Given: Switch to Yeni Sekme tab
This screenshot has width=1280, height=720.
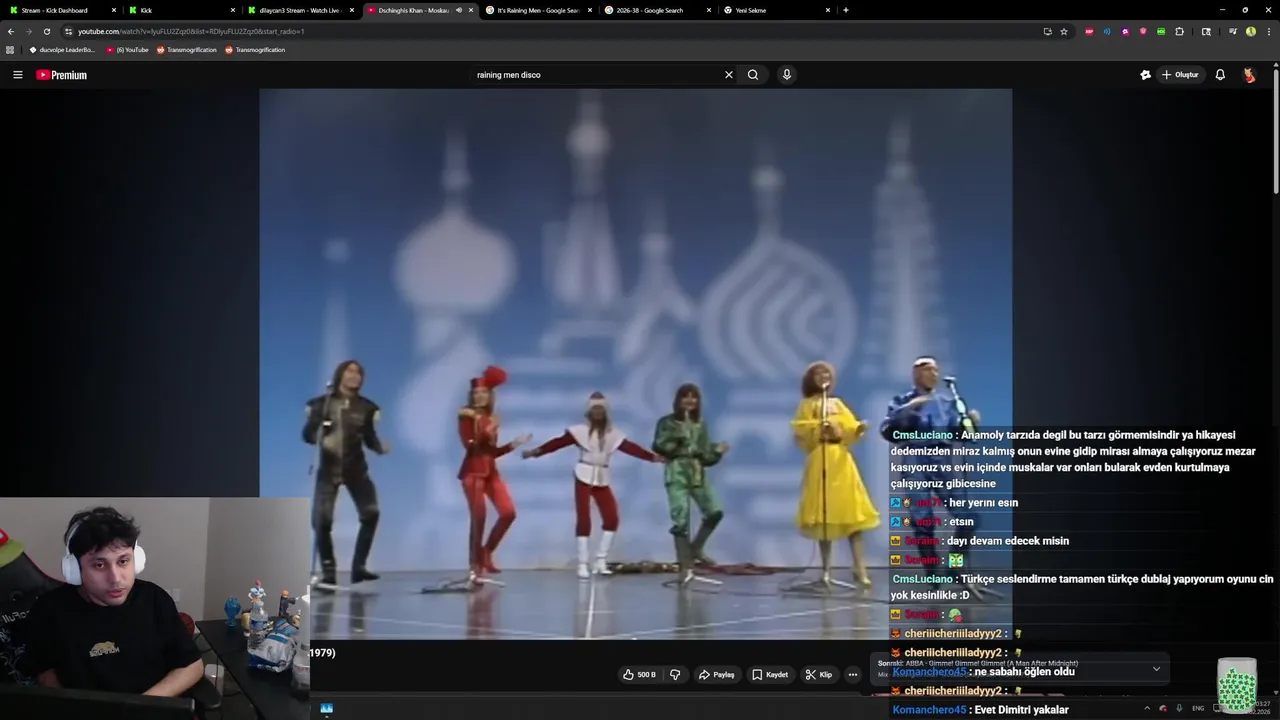Looking at the screenshot, I should pyautogui.click(x=777, y=10).
